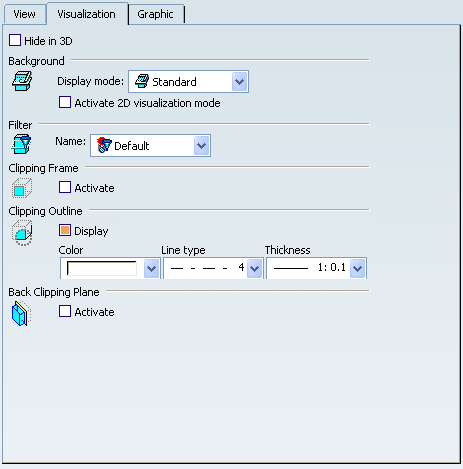Click the white Color swatch box
This screenshot has width=463, height=469.
click(x=102, y=268)
